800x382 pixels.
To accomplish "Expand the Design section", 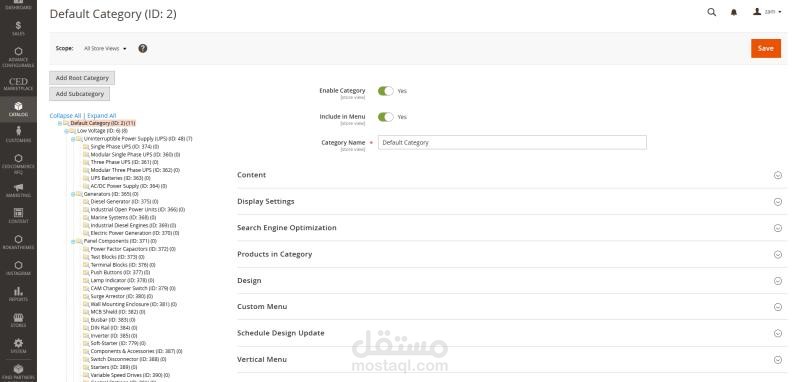I will click(512, 281).
